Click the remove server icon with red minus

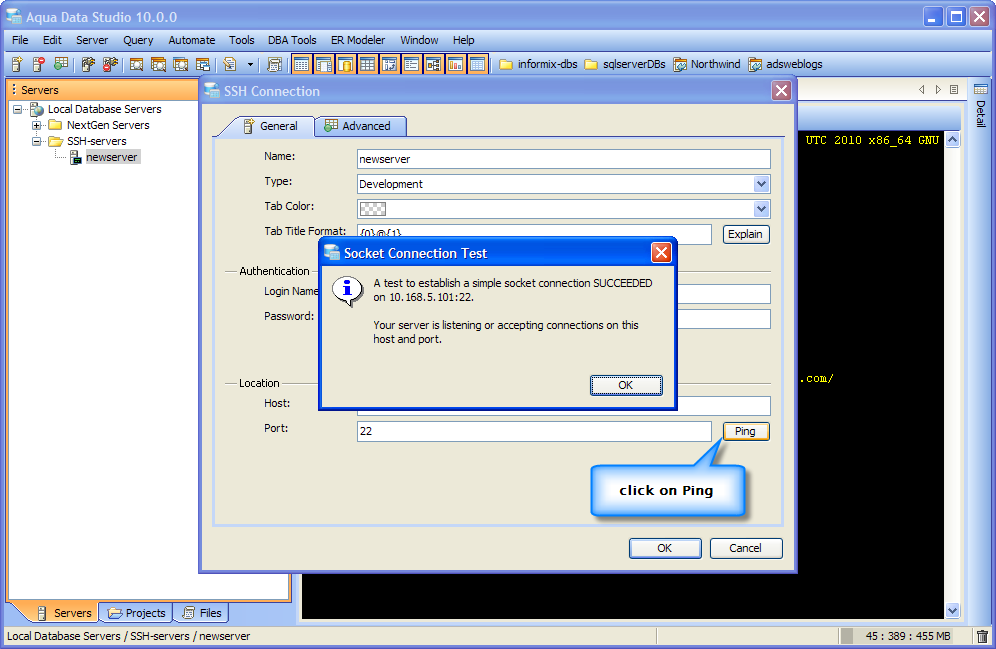[x=39, y=64]
